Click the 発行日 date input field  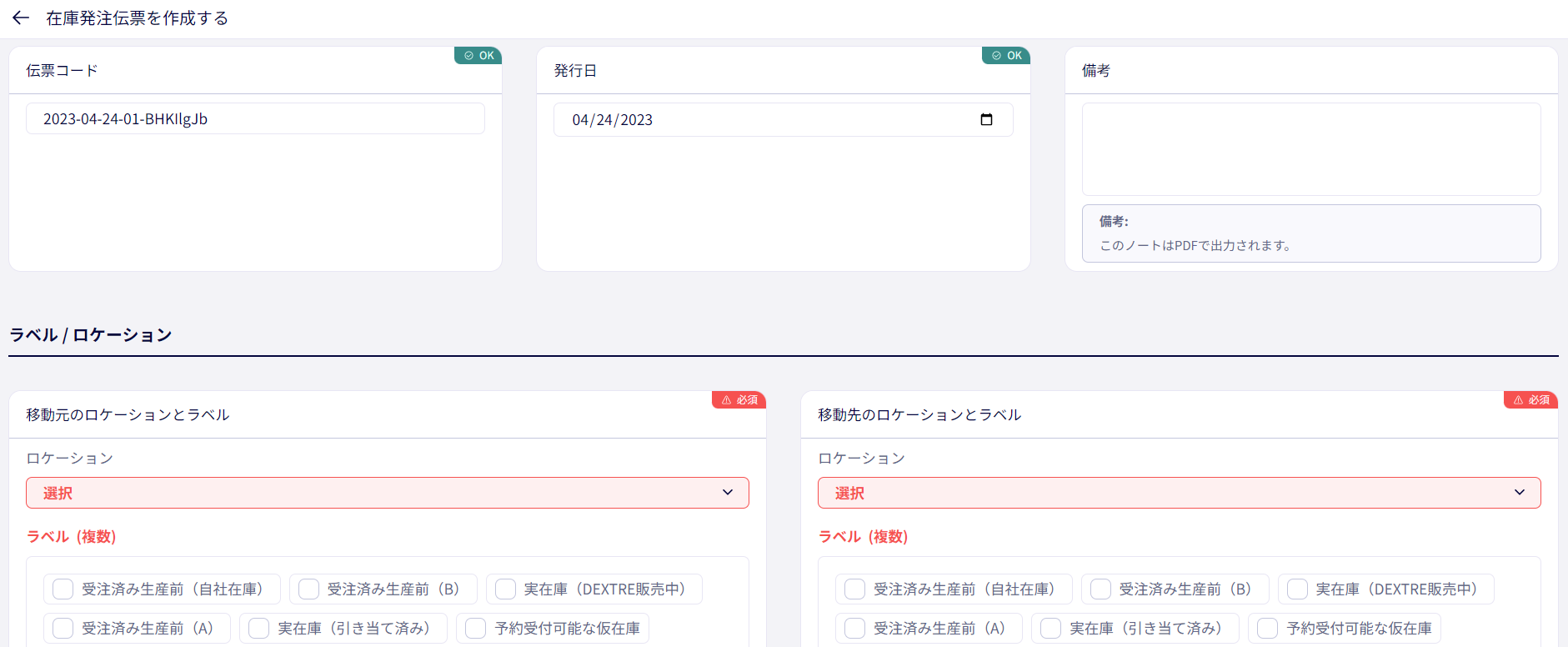783,119
